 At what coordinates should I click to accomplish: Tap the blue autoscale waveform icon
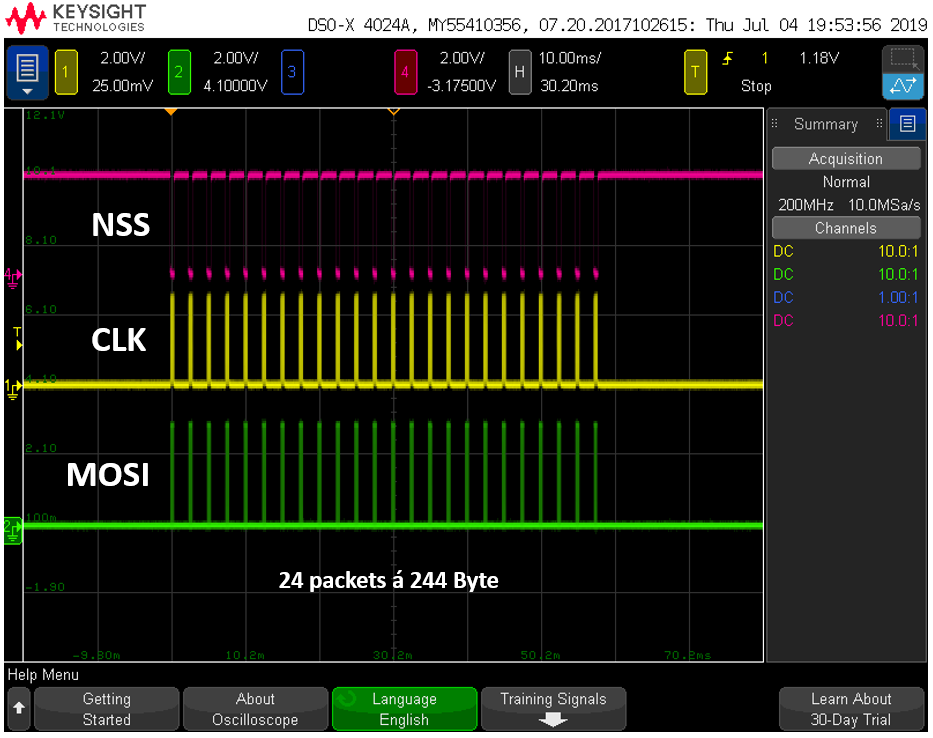pyautogui.click(x=903, y=86)
